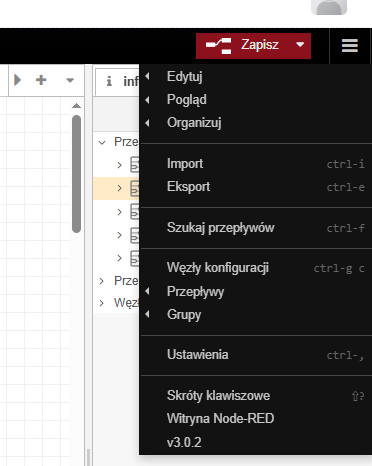Click the user profile avatar icon
The height and width of the screenshot is (466, 372).
(x=329, y=7)
